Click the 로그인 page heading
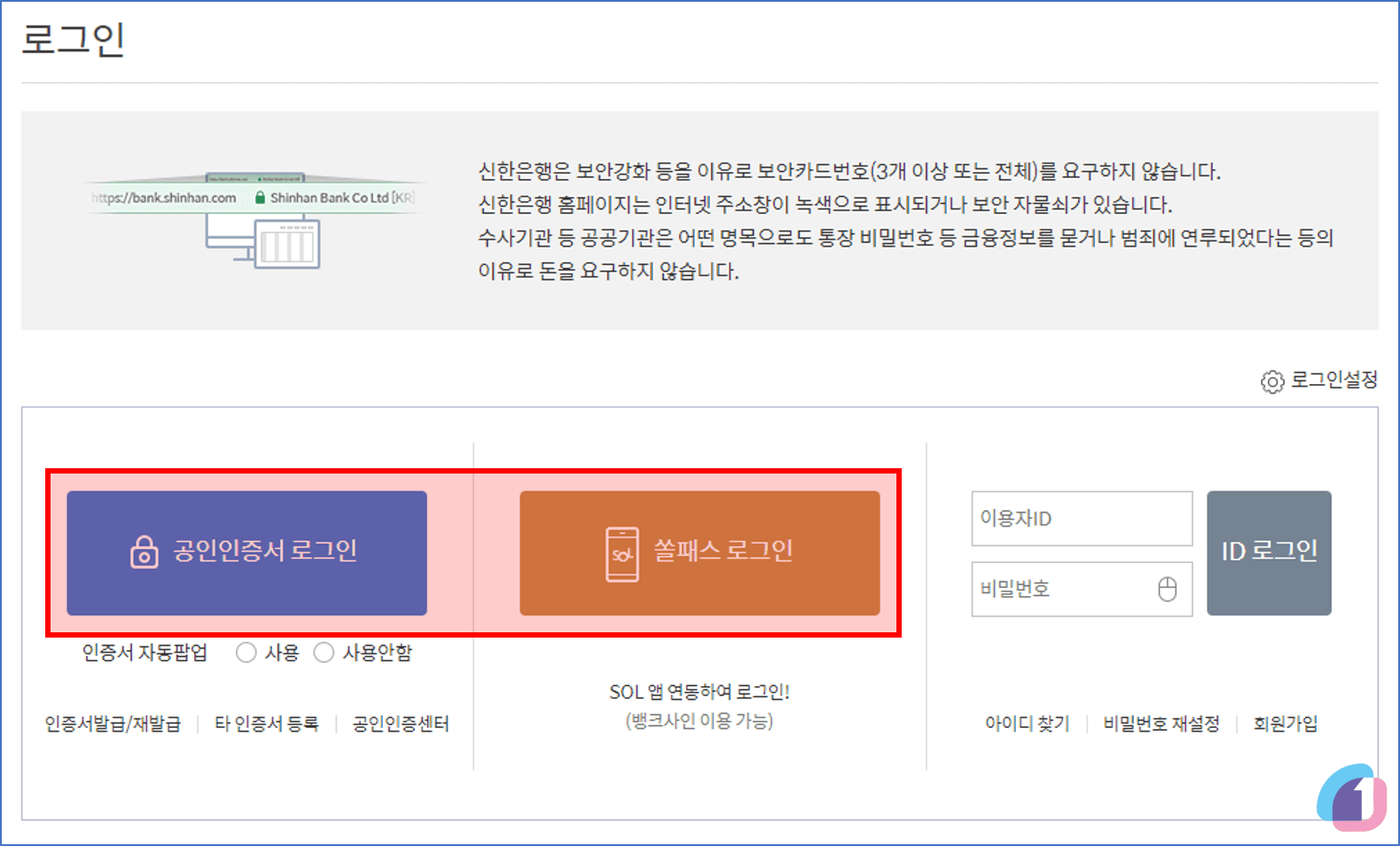This screenshot has height=846, width=1400. tap(74, 40)
